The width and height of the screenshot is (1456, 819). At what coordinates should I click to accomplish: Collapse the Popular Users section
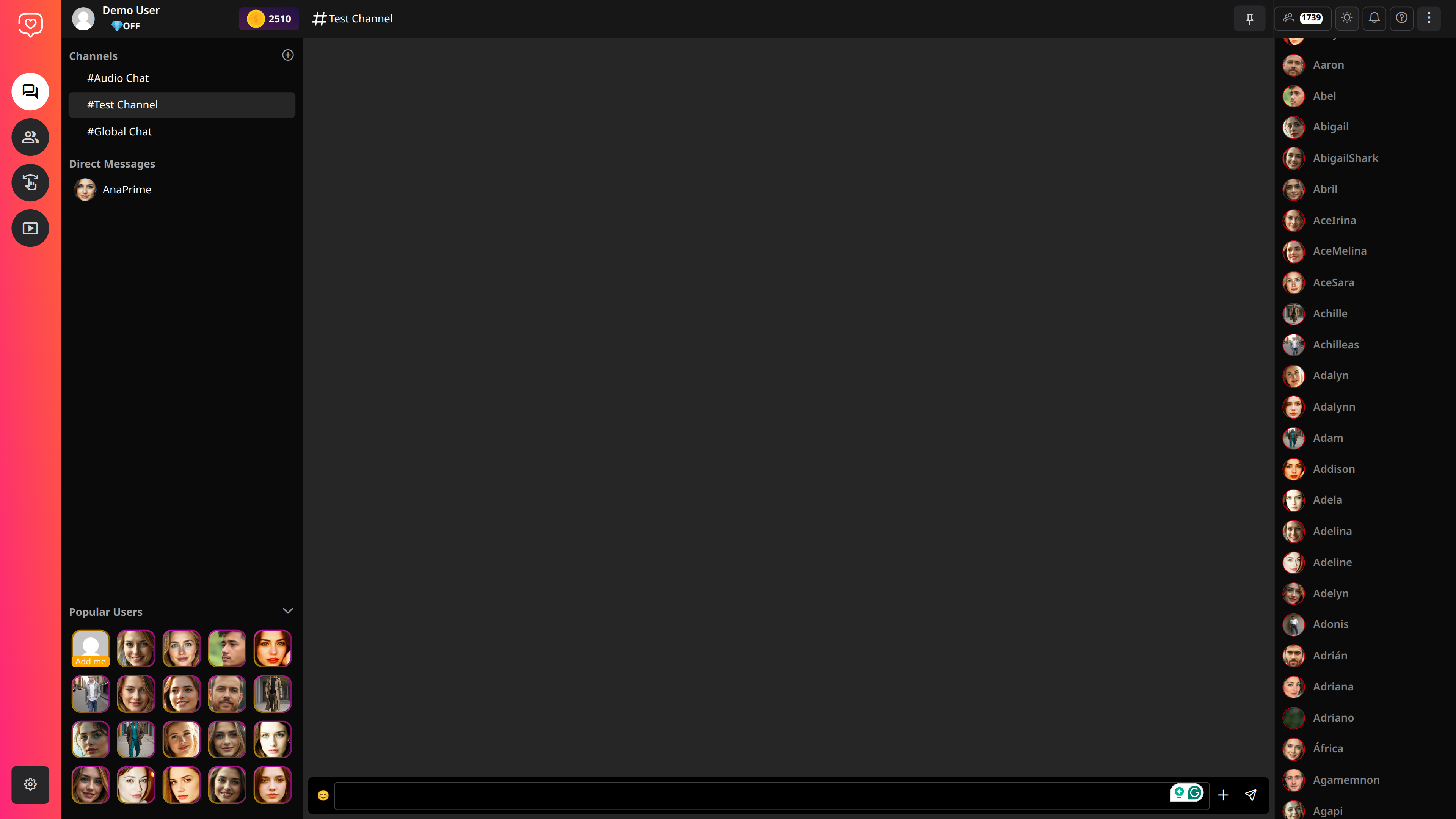[x=288, y=611]
